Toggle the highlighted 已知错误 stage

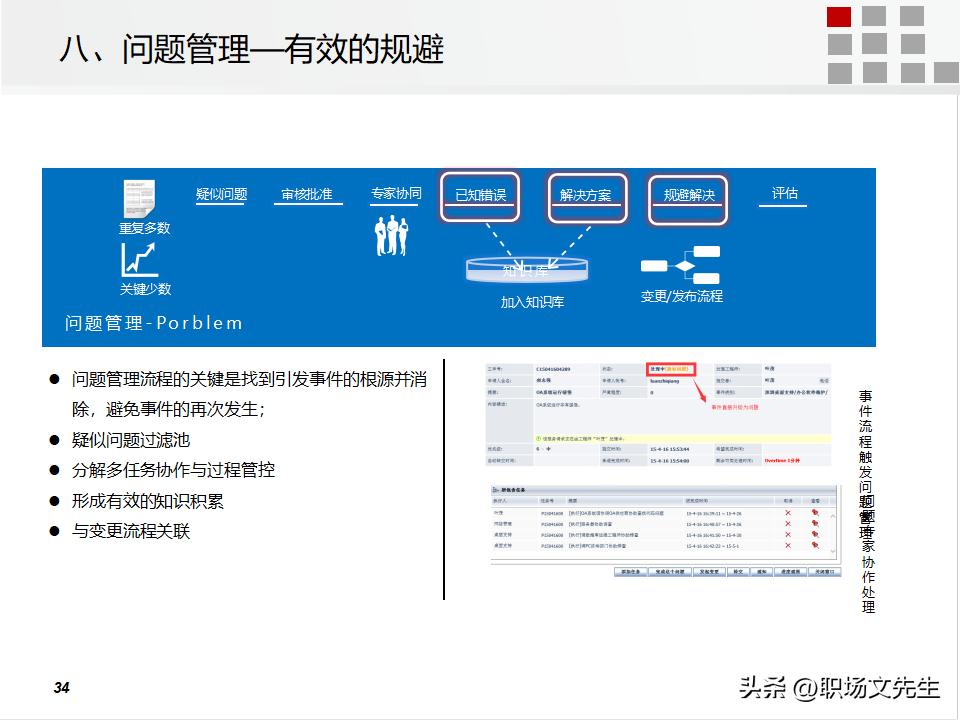click(482, 196)
